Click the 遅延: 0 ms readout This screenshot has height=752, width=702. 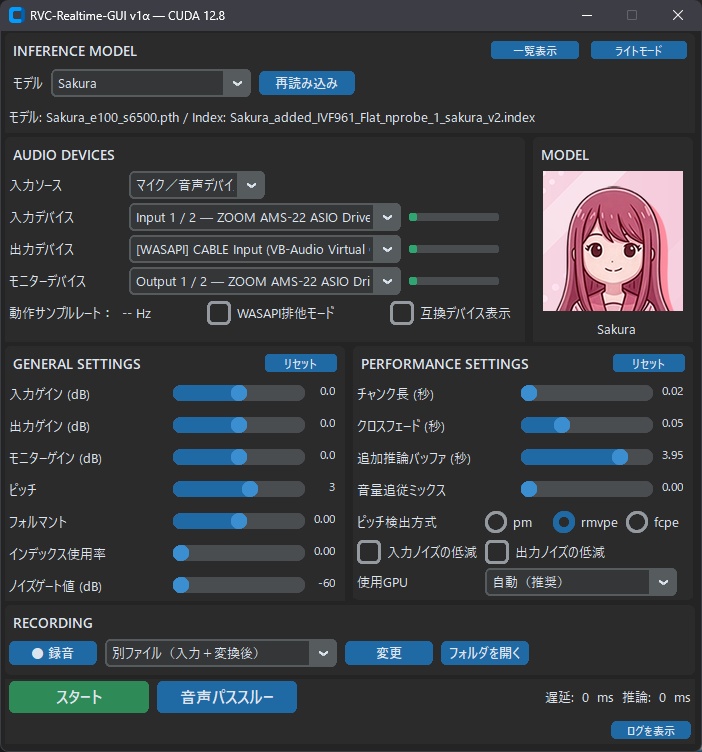click(579, 697)
